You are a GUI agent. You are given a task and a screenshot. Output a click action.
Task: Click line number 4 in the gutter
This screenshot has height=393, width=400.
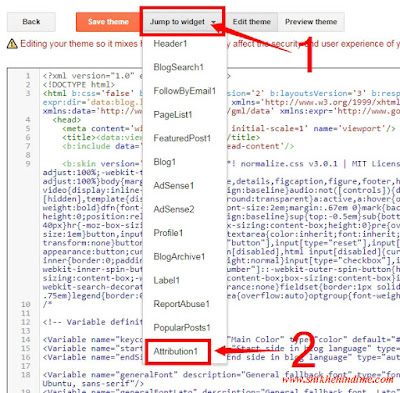tap(28, 120)
